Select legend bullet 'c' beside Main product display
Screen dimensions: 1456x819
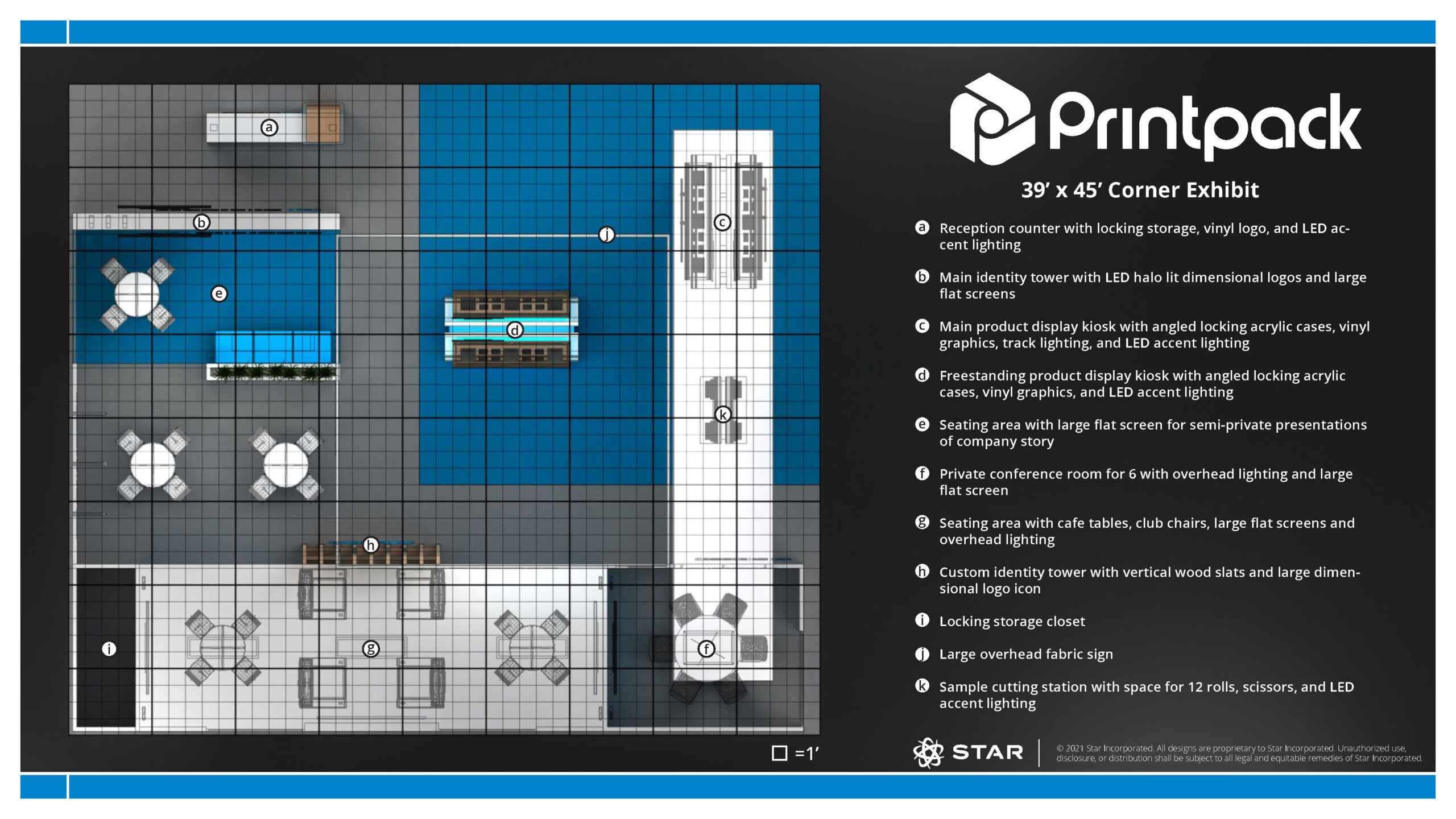922,326
